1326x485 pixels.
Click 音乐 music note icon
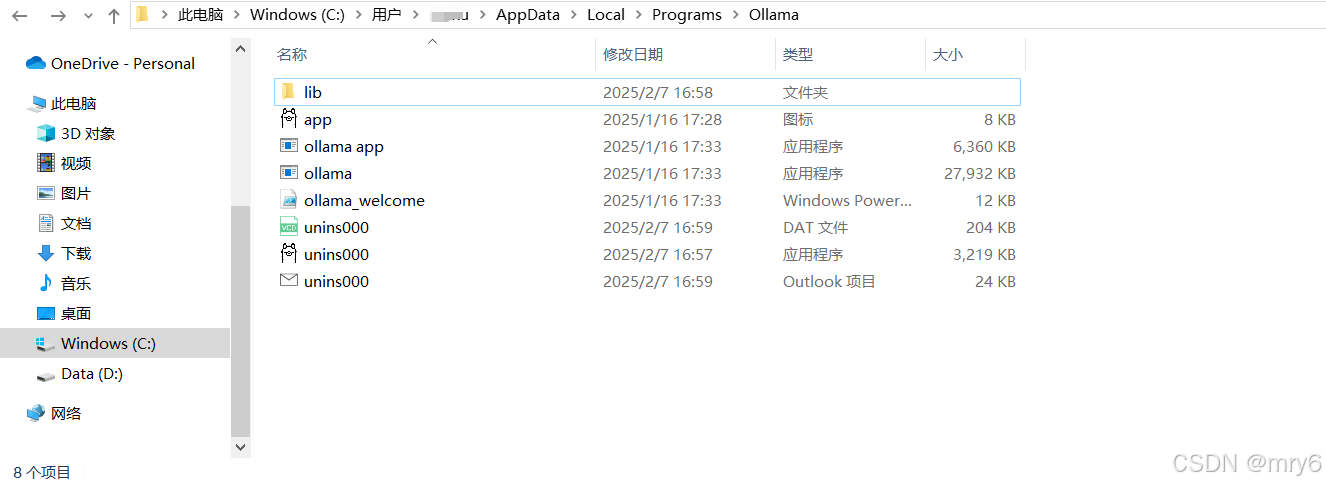[46, 283]
